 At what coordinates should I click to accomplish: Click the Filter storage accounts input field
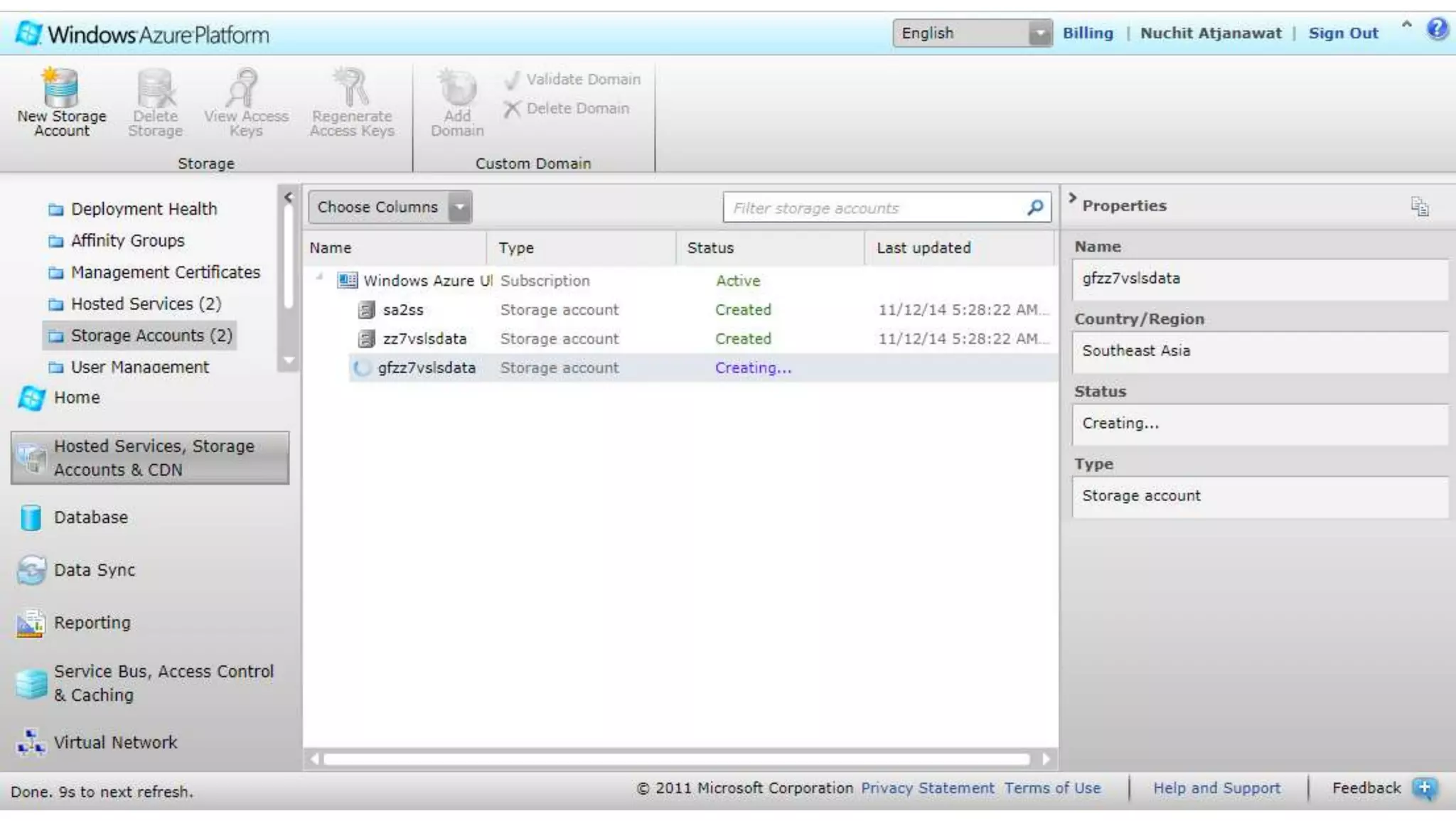[x=874, y=208]
